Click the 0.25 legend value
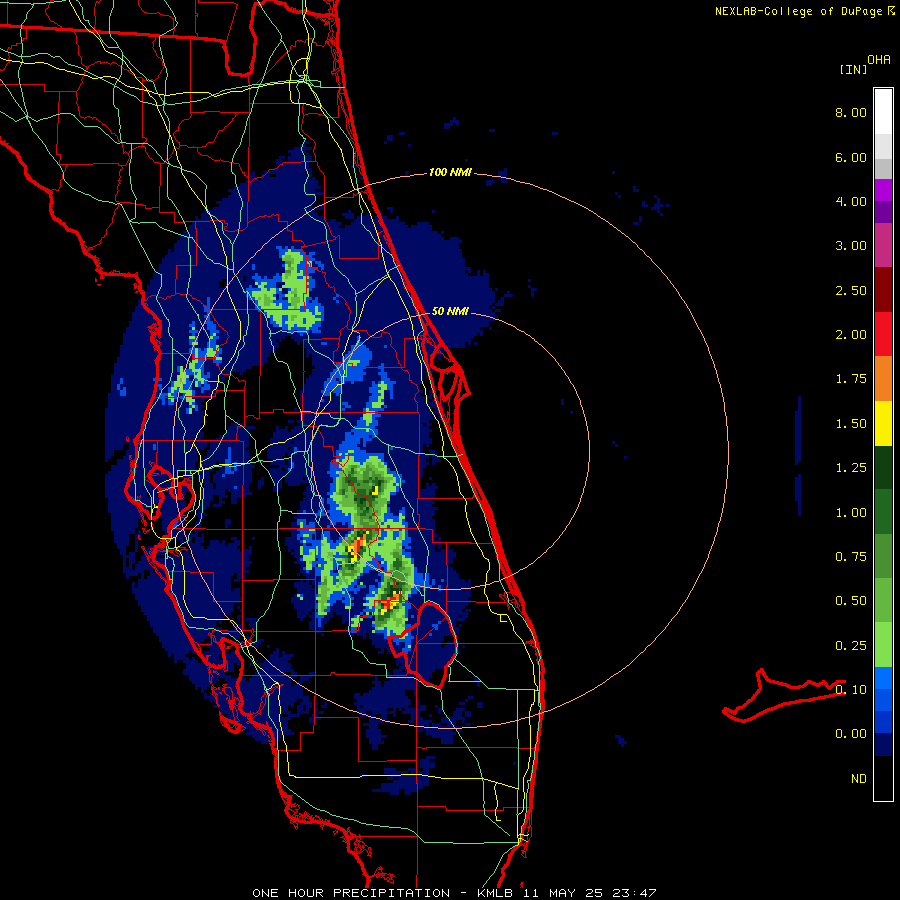Screen dimensions: 900x900 851,646
